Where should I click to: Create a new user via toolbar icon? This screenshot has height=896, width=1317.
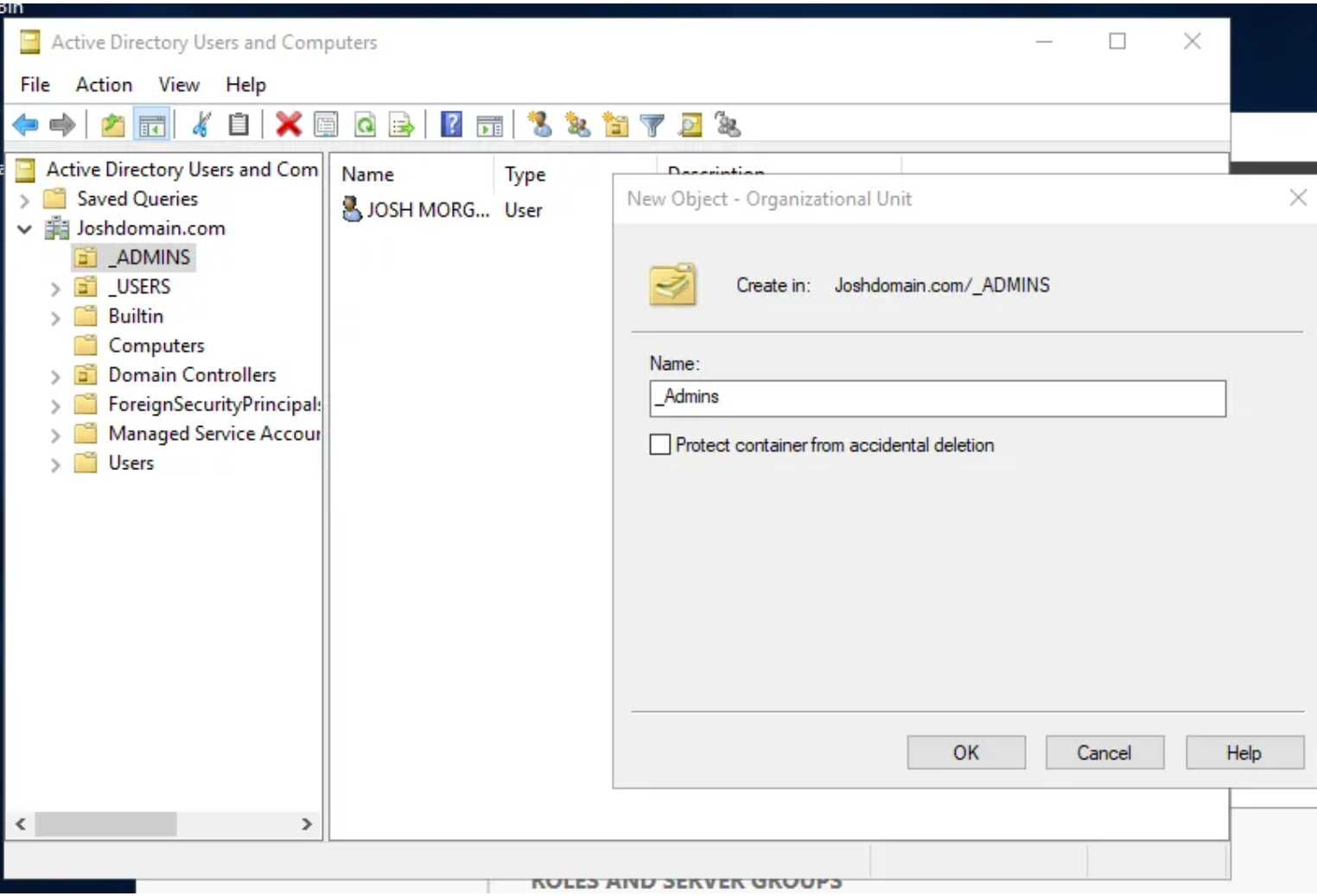[x=540, y=125]
